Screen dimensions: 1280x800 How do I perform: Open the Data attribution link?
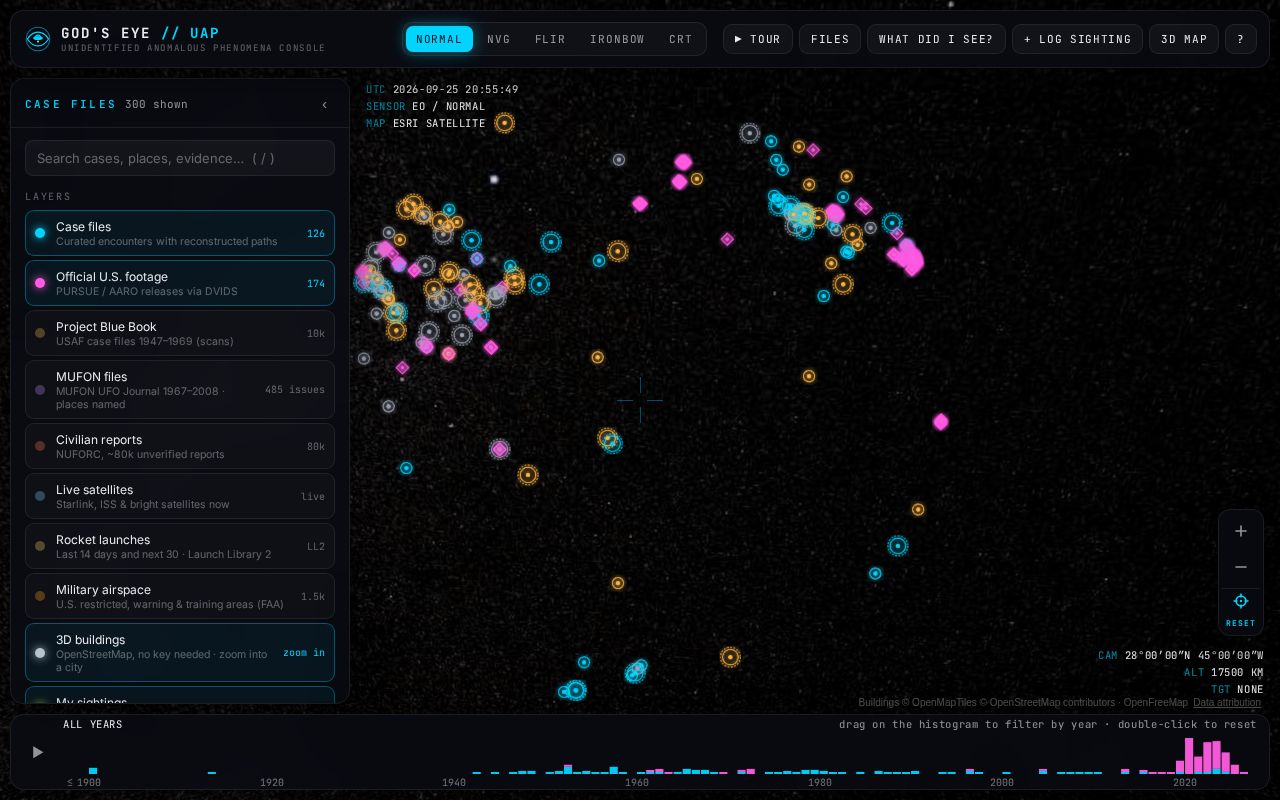1227,703
